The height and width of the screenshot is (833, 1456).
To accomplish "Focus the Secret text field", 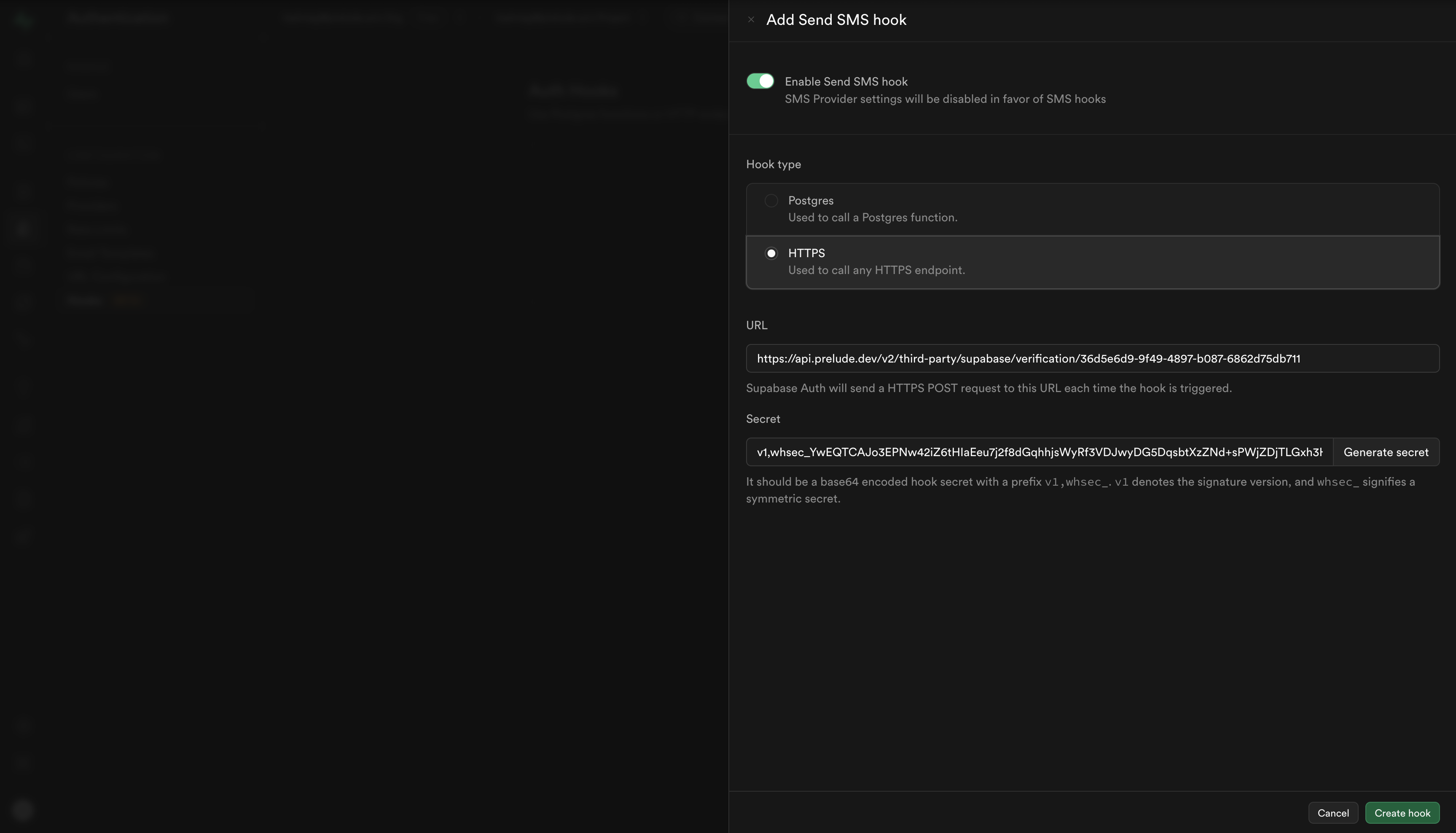I will coord(1039,453).
